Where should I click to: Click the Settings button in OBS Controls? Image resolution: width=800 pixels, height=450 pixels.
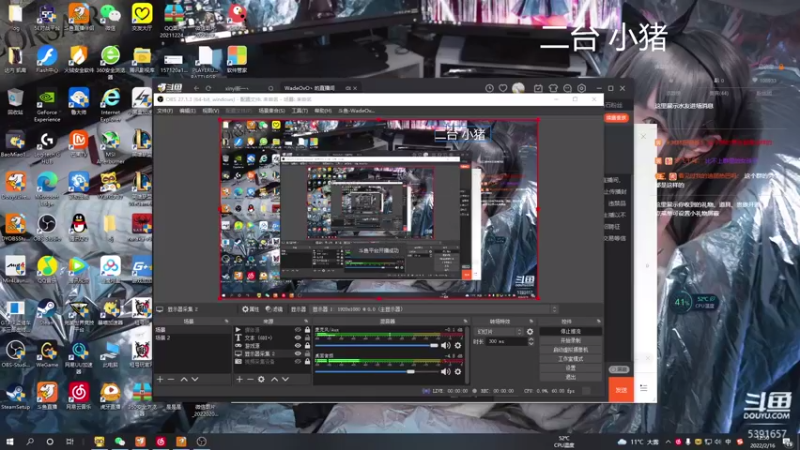(x=570, y=368)
